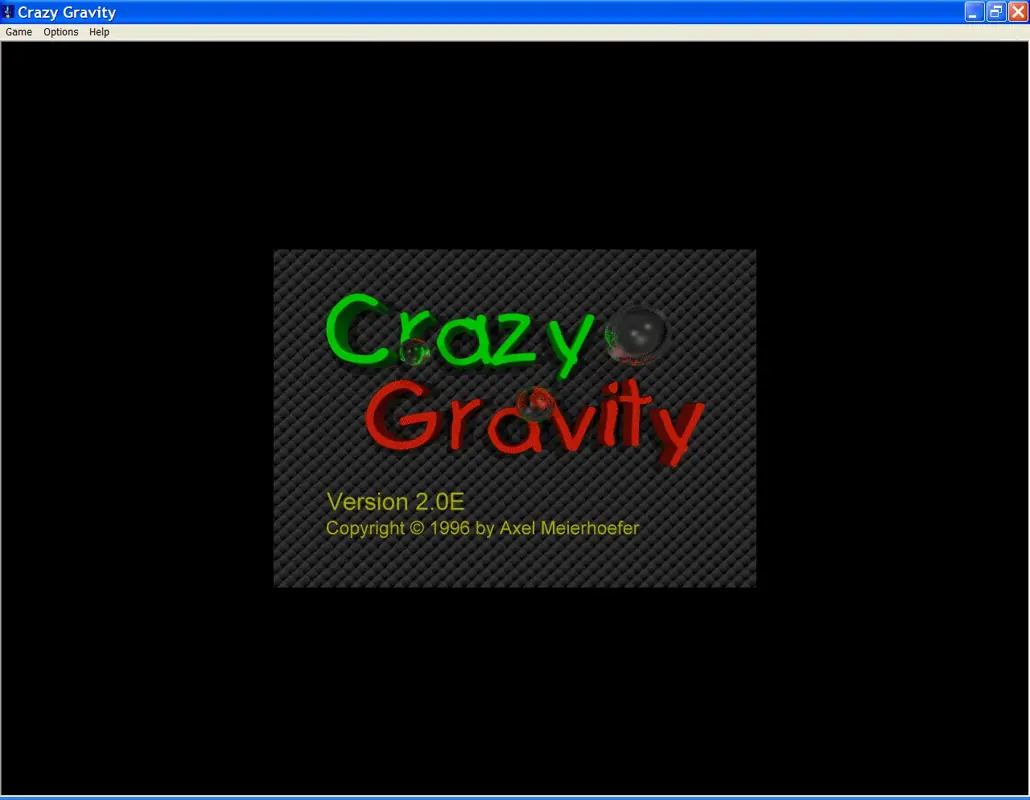The height and width of the screenshot is (800, 1030).
Task: Click the "Version 2.0E" text
Action: pyautogui.click(x=395, y=502)
